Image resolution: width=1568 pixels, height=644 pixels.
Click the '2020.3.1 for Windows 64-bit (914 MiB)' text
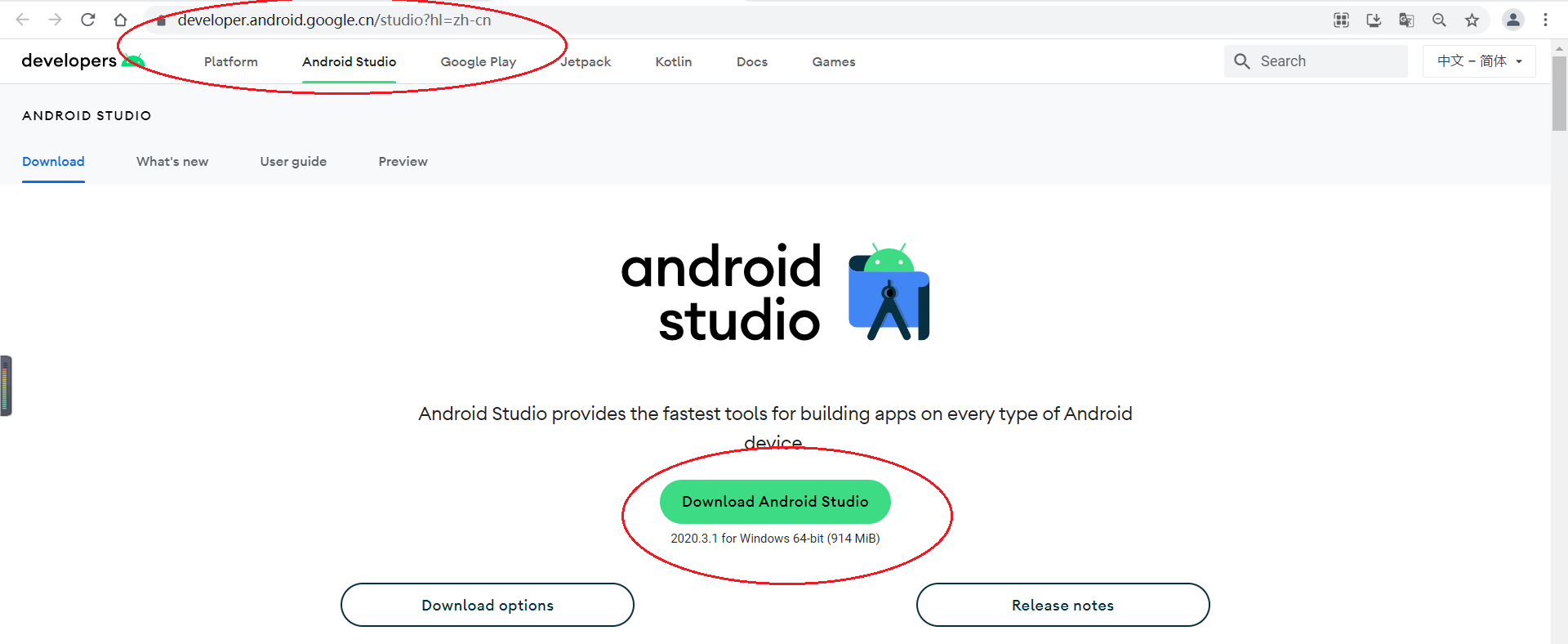(x=775, y=539)
